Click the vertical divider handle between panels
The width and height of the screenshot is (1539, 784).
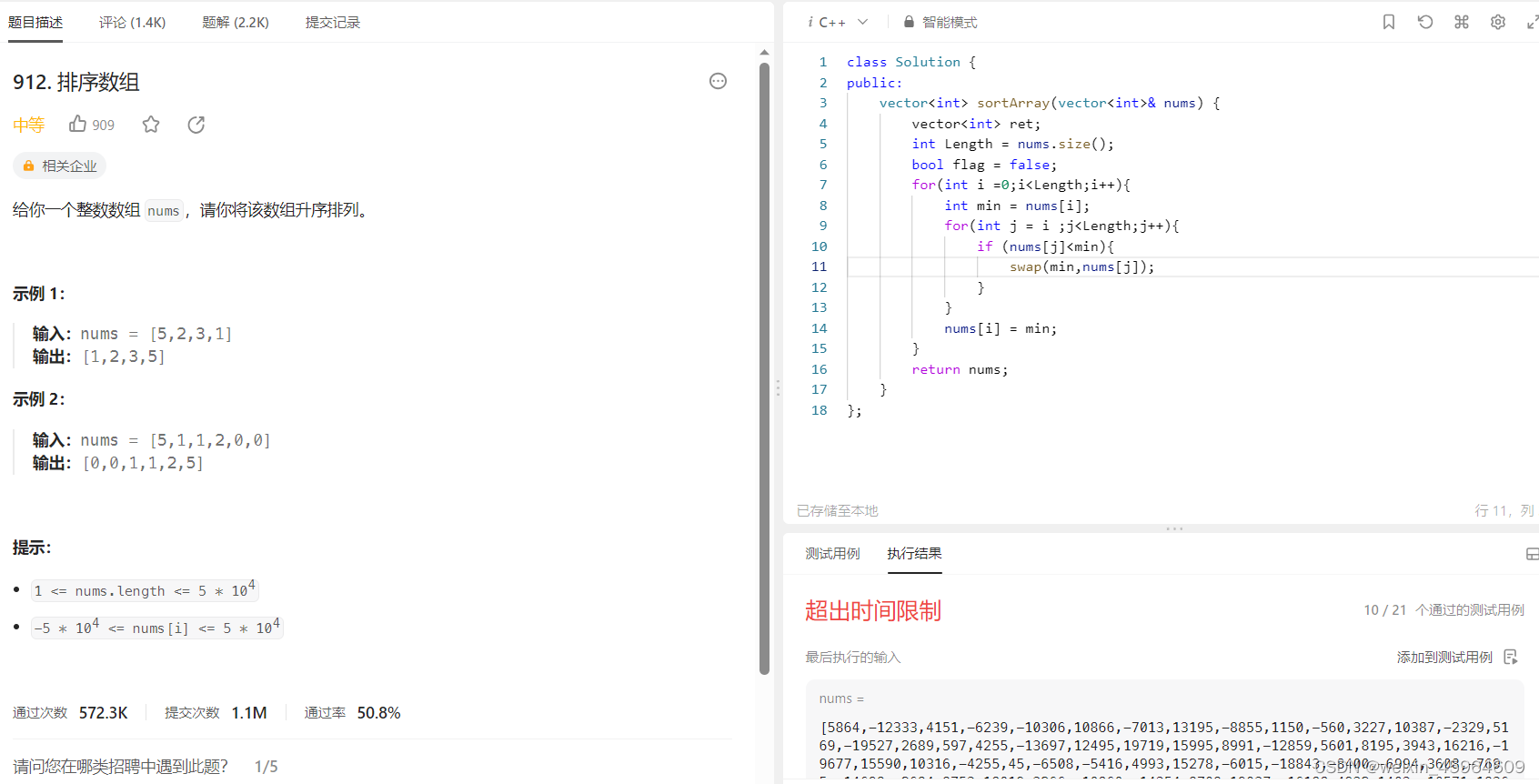pyautogui.click(x=778, y=387)
